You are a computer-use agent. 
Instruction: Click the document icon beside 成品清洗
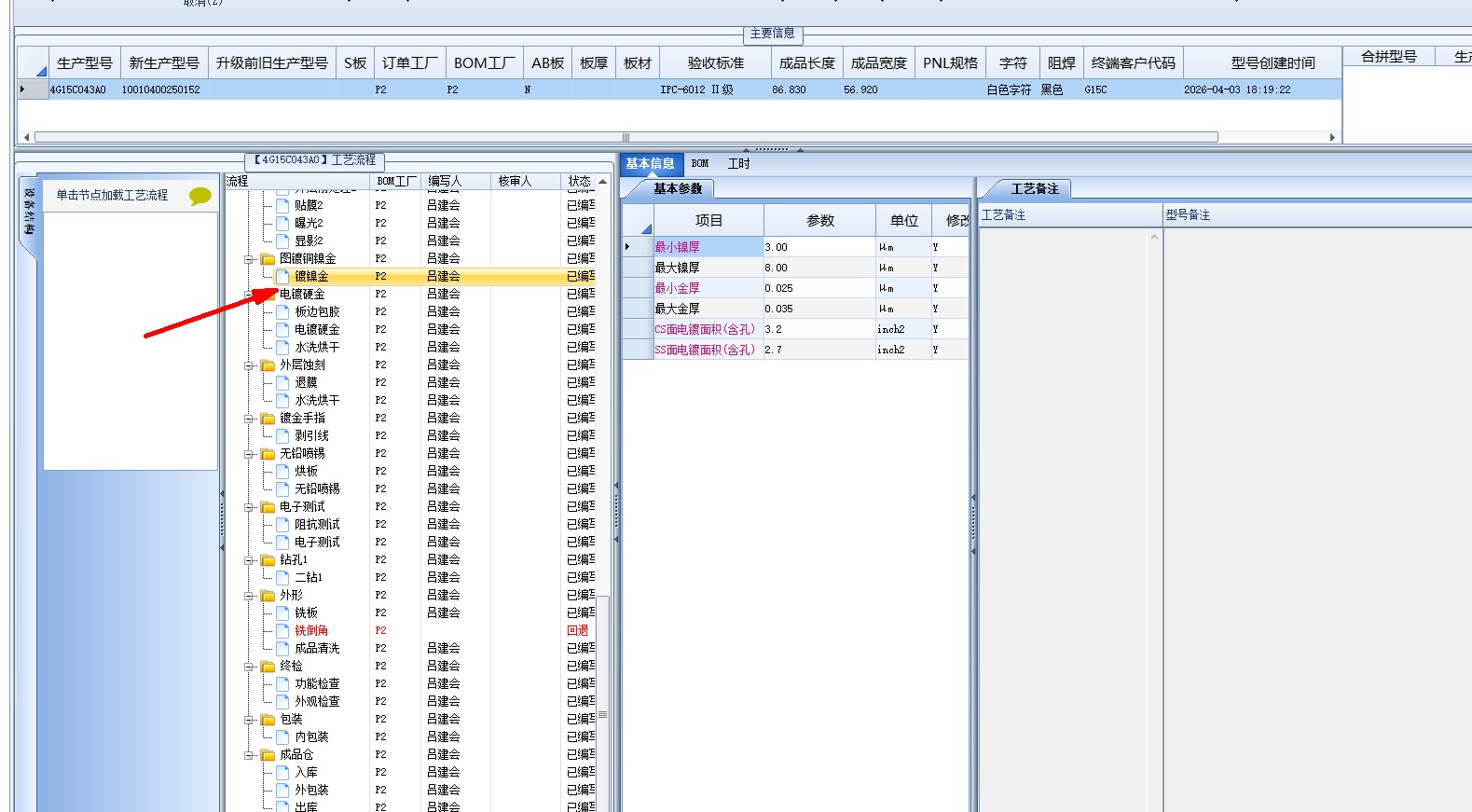click(x=282, y=648)
